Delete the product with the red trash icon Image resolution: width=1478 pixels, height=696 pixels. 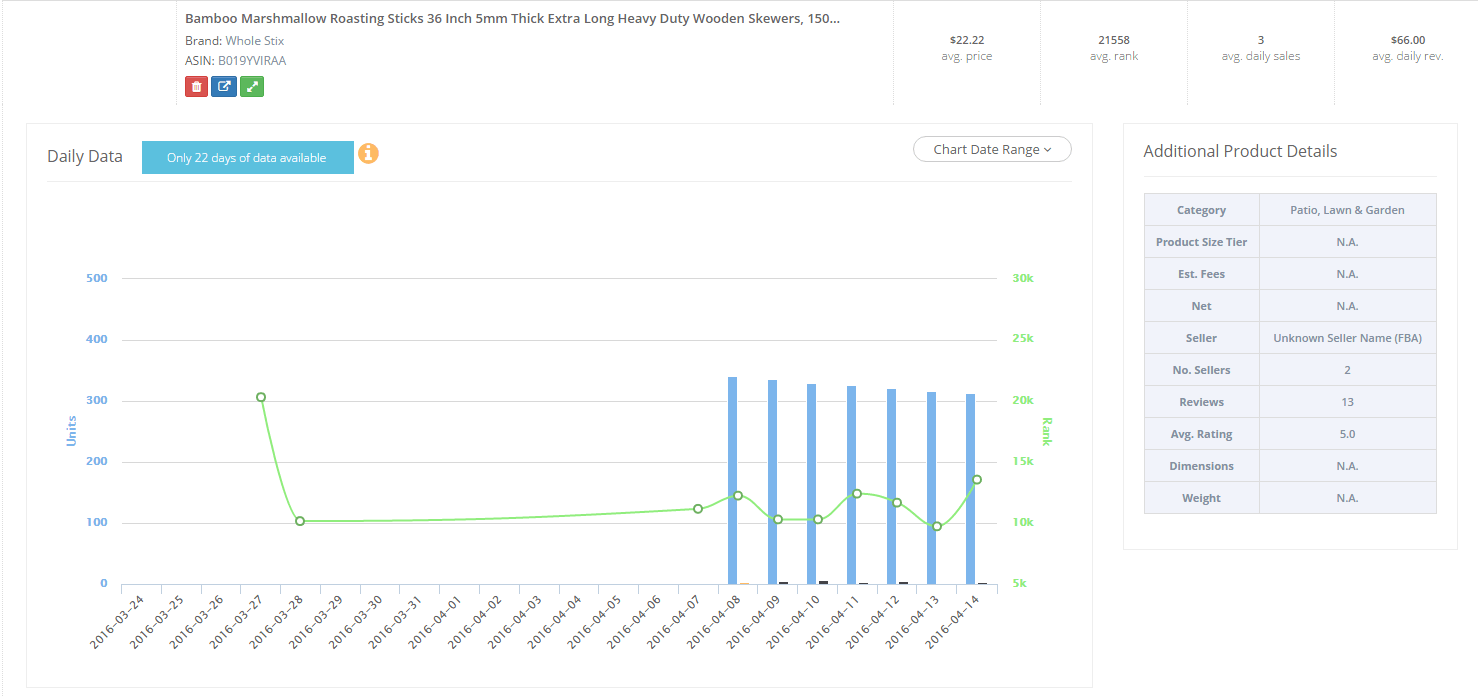(x=196, y=87)
